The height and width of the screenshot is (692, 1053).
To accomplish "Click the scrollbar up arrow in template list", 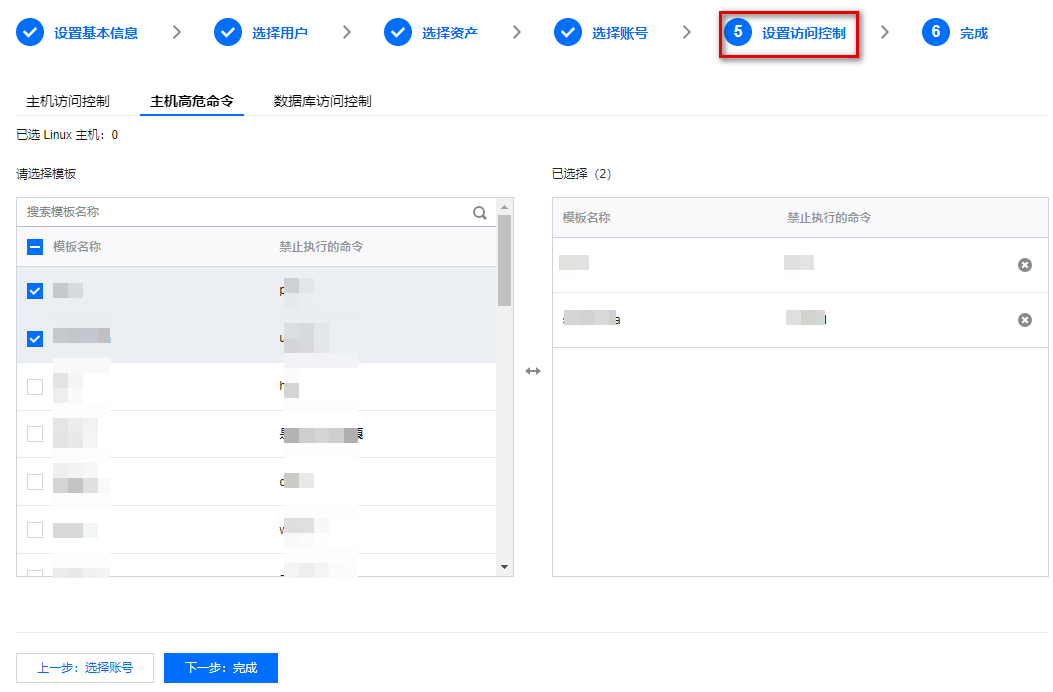I will pyautogui.click(x=504, y=207).
